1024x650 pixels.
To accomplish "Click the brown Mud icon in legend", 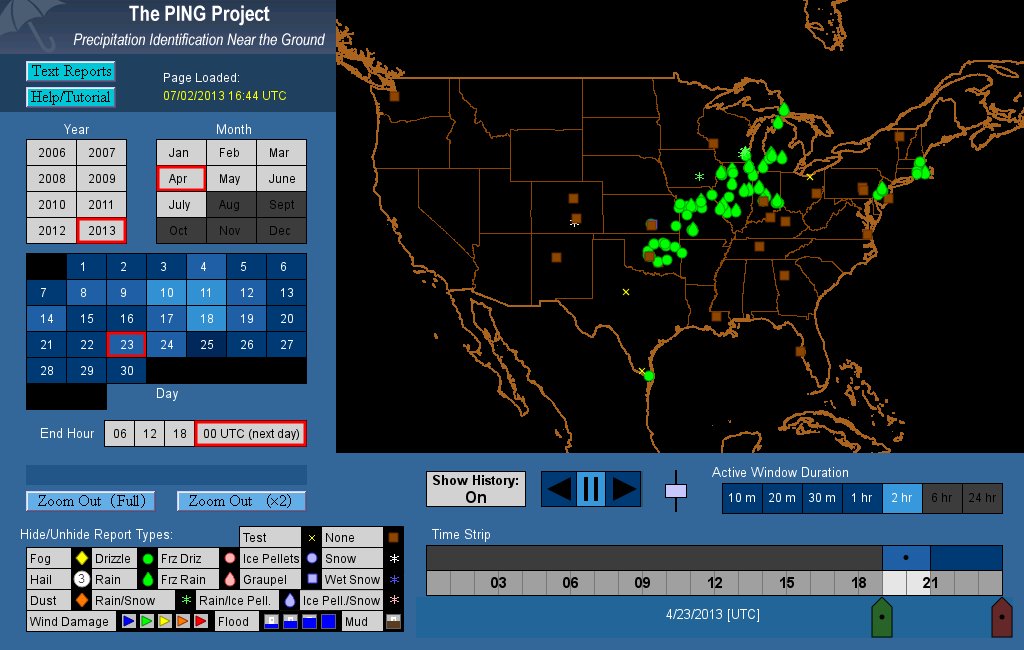I will [393, 621].
